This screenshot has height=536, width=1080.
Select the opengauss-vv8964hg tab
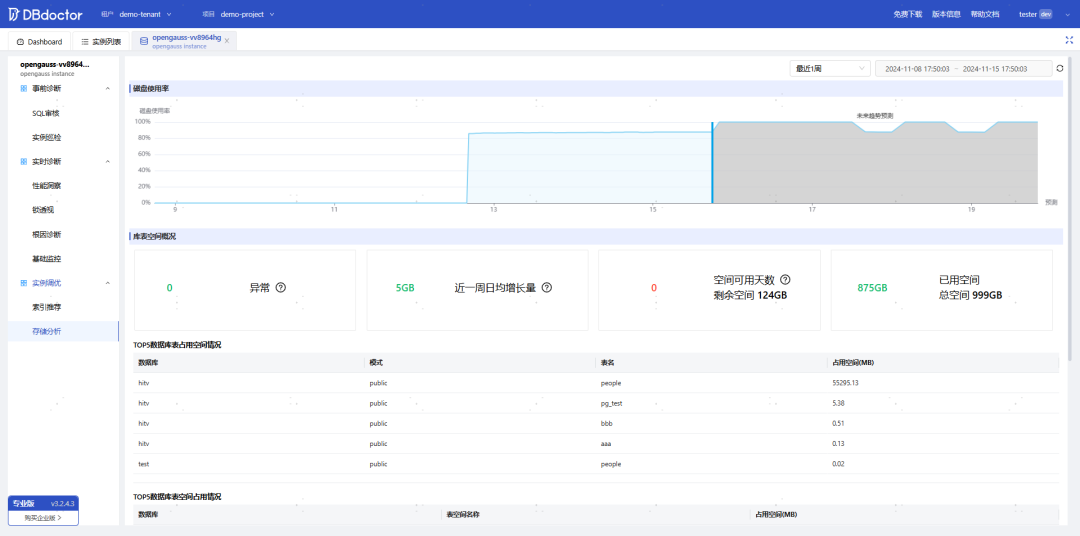pyautogui.click(x=183, y=41)
